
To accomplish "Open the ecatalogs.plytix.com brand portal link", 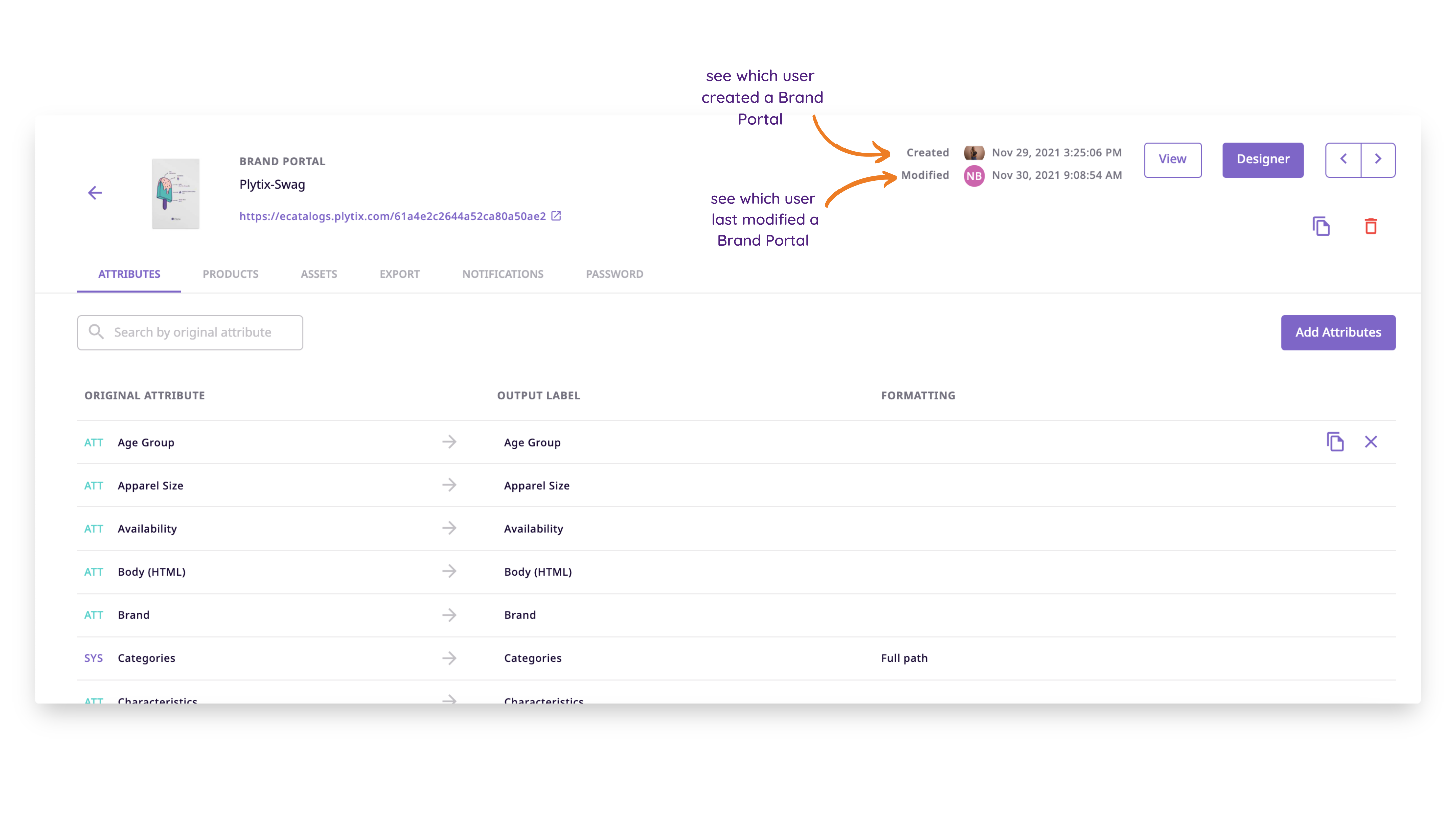I will click(392, 216).
